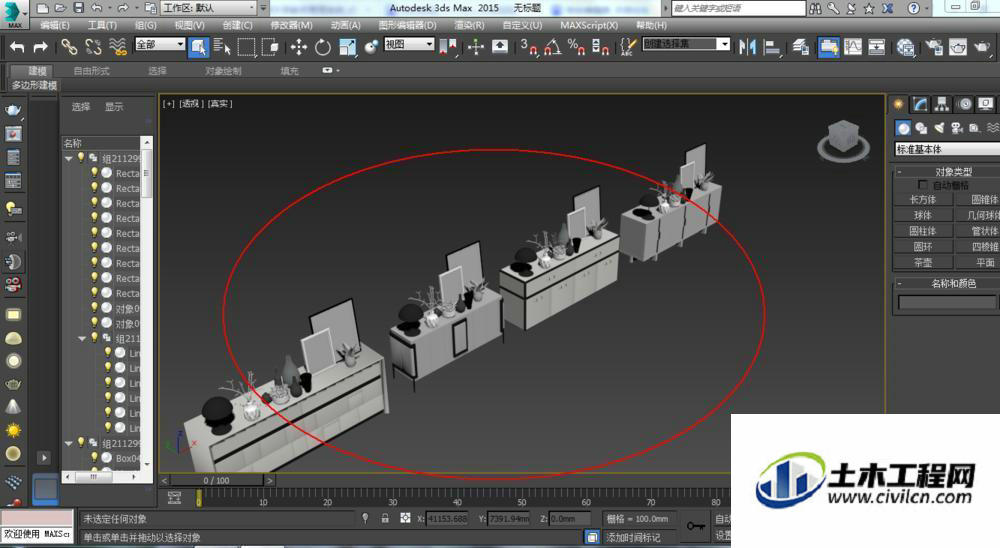
Task: Open the Schematic View icon
Action: coord(877,47)
